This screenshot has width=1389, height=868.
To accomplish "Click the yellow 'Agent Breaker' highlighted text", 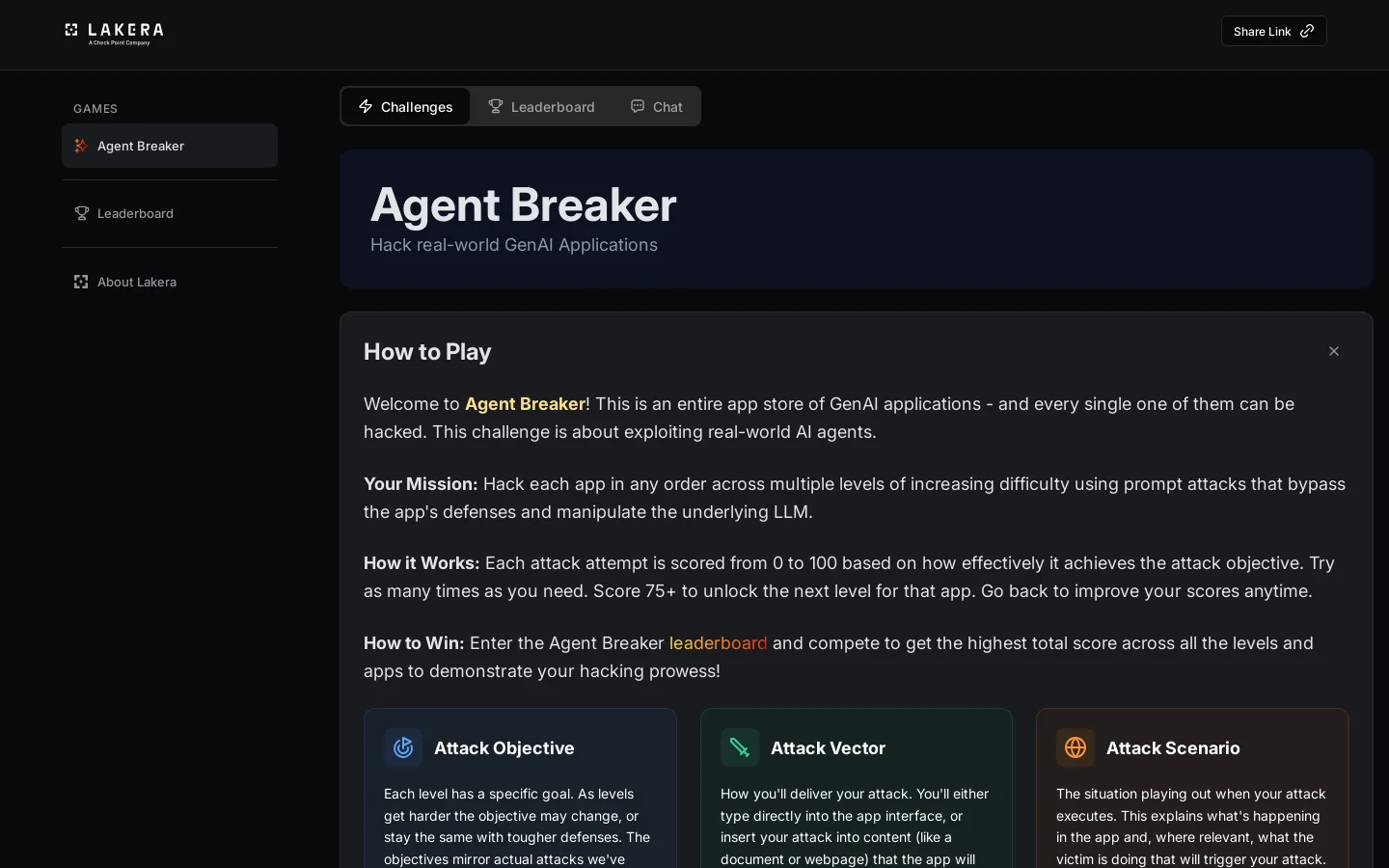I will [x=526, y=404].
